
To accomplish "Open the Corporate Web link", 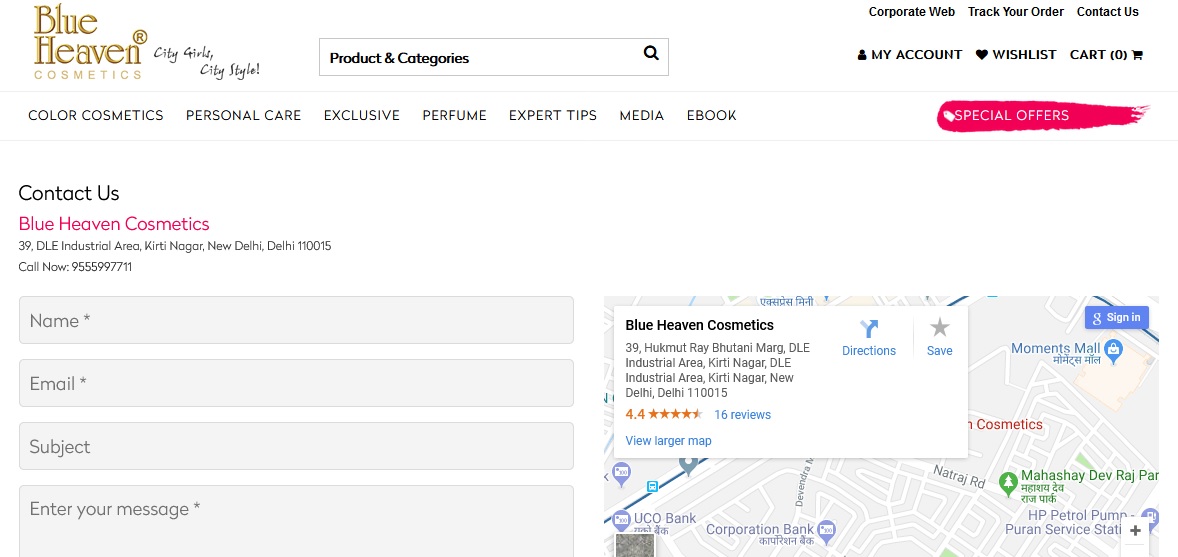I will [912, 12].
